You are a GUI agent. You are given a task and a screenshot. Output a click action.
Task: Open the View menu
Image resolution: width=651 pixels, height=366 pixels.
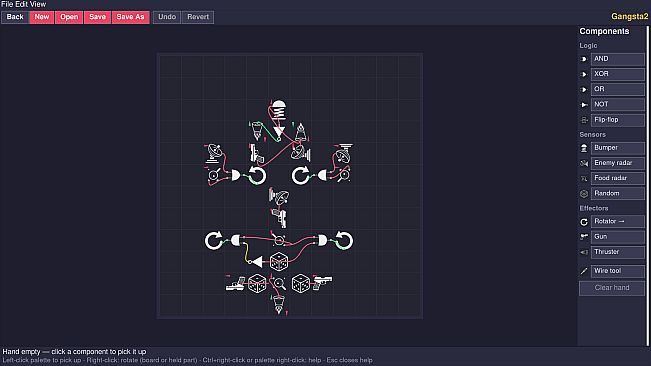37,4
